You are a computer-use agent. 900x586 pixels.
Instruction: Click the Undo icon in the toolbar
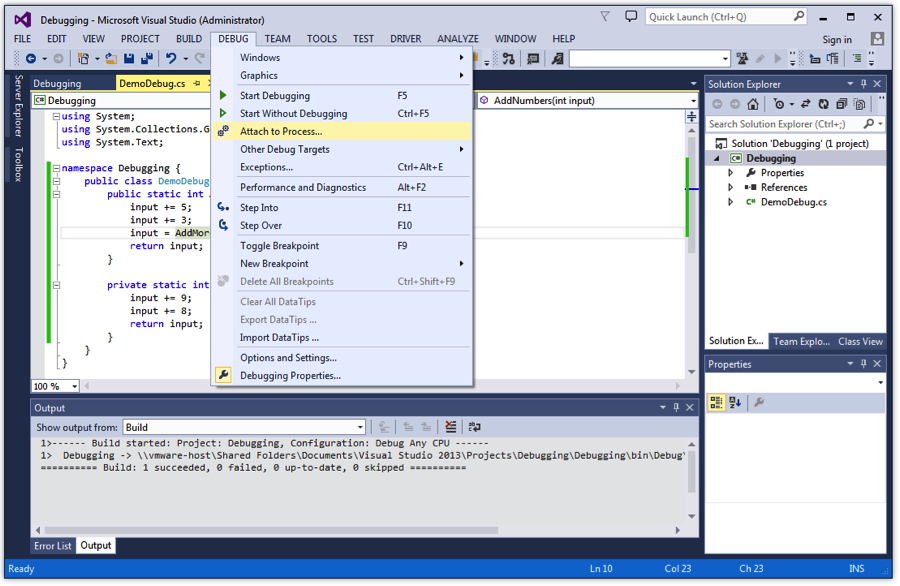pyautogui.click(x=171, y=59)
